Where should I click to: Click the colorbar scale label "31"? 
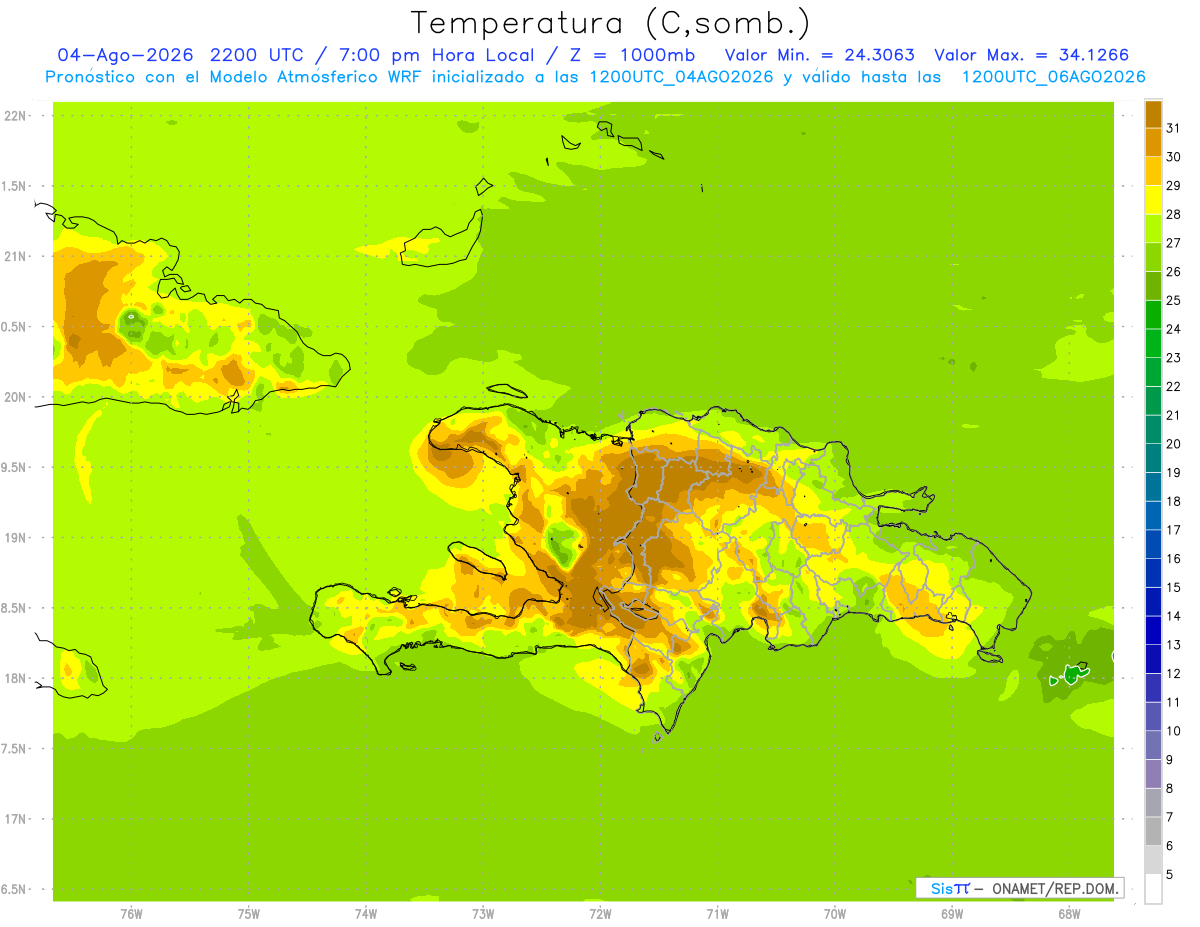point(1173,128)
